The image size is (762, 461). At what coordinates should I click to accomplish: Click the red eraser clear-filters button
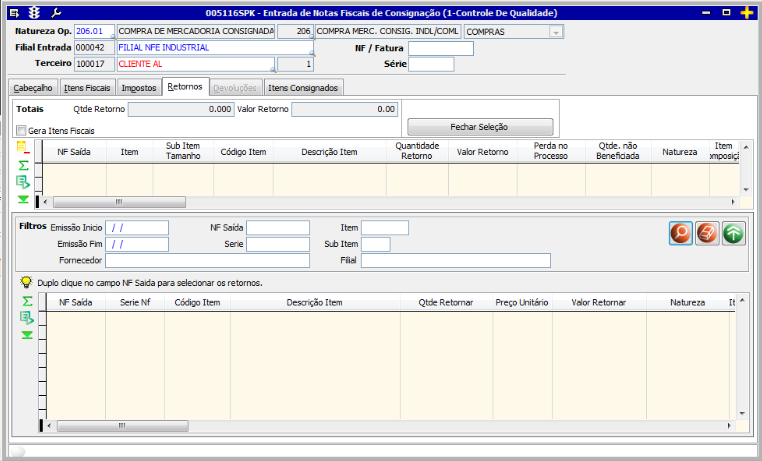[x=707, y=232]
